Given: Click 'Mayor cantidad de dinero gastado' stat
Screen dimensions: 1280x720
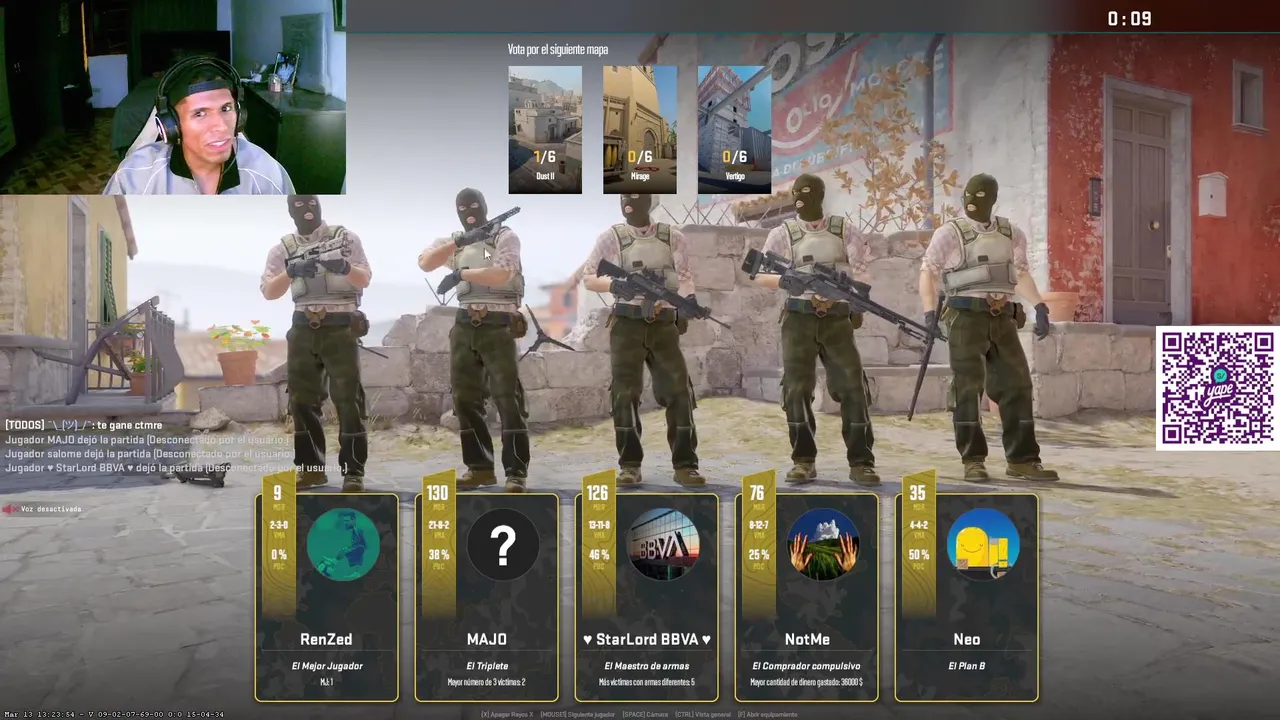Looking at the screenshot, I should click(807, 683).
